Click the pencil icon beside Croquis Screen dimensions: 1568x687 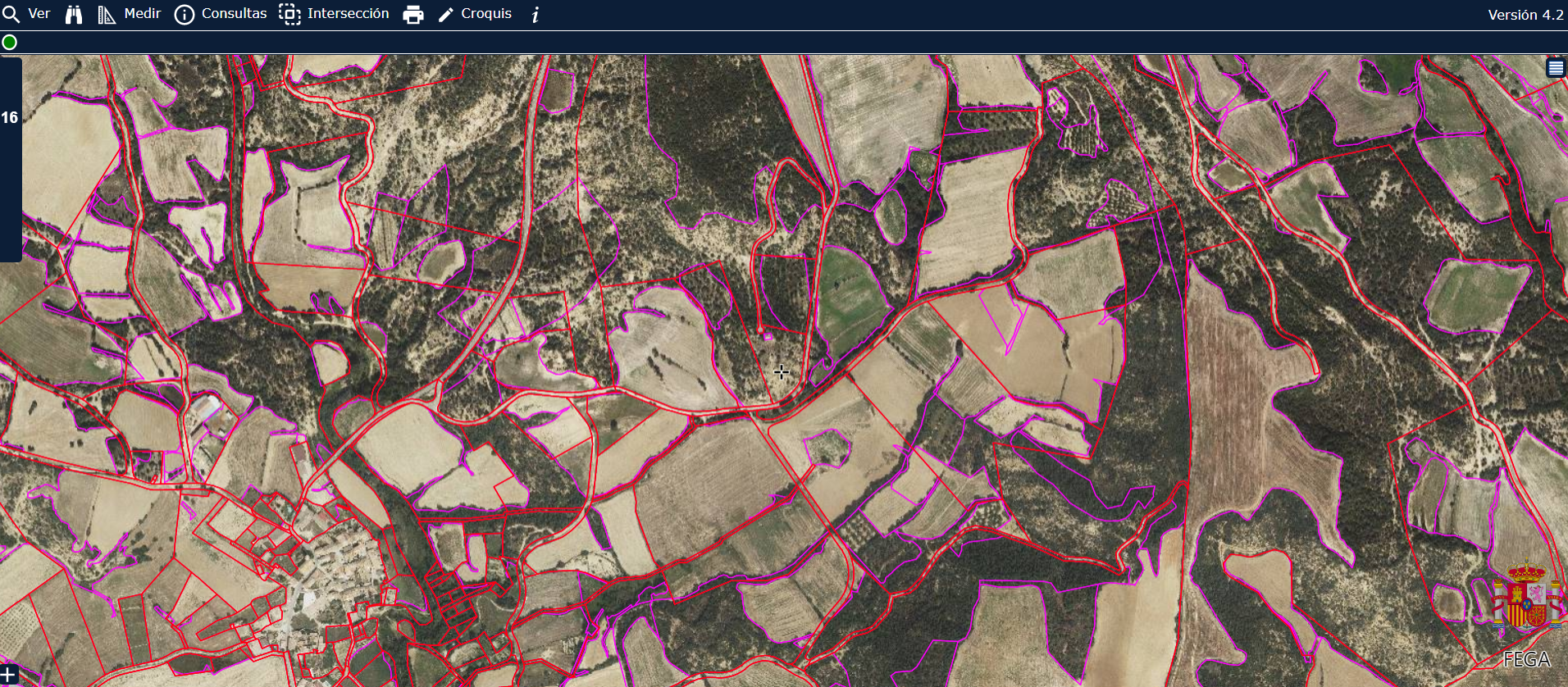pyautogui.click(x=445, y=16)
